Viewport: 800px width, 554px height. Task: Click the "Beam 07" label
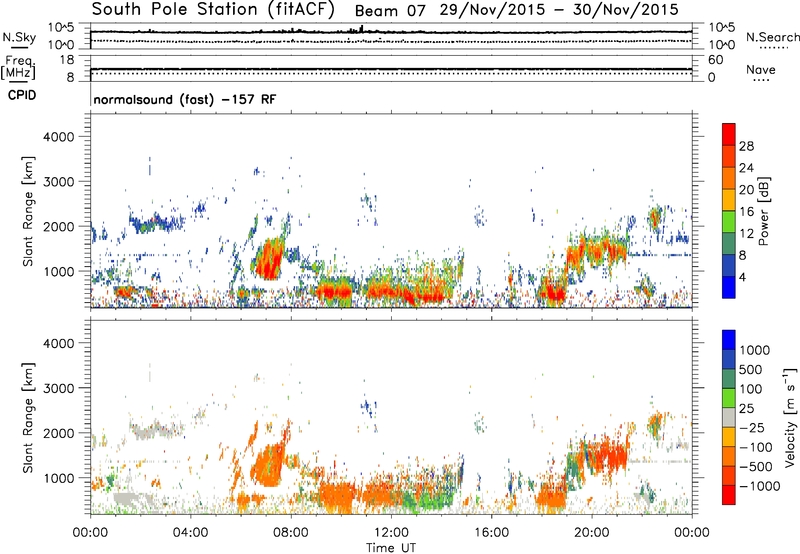pos(390,11)
